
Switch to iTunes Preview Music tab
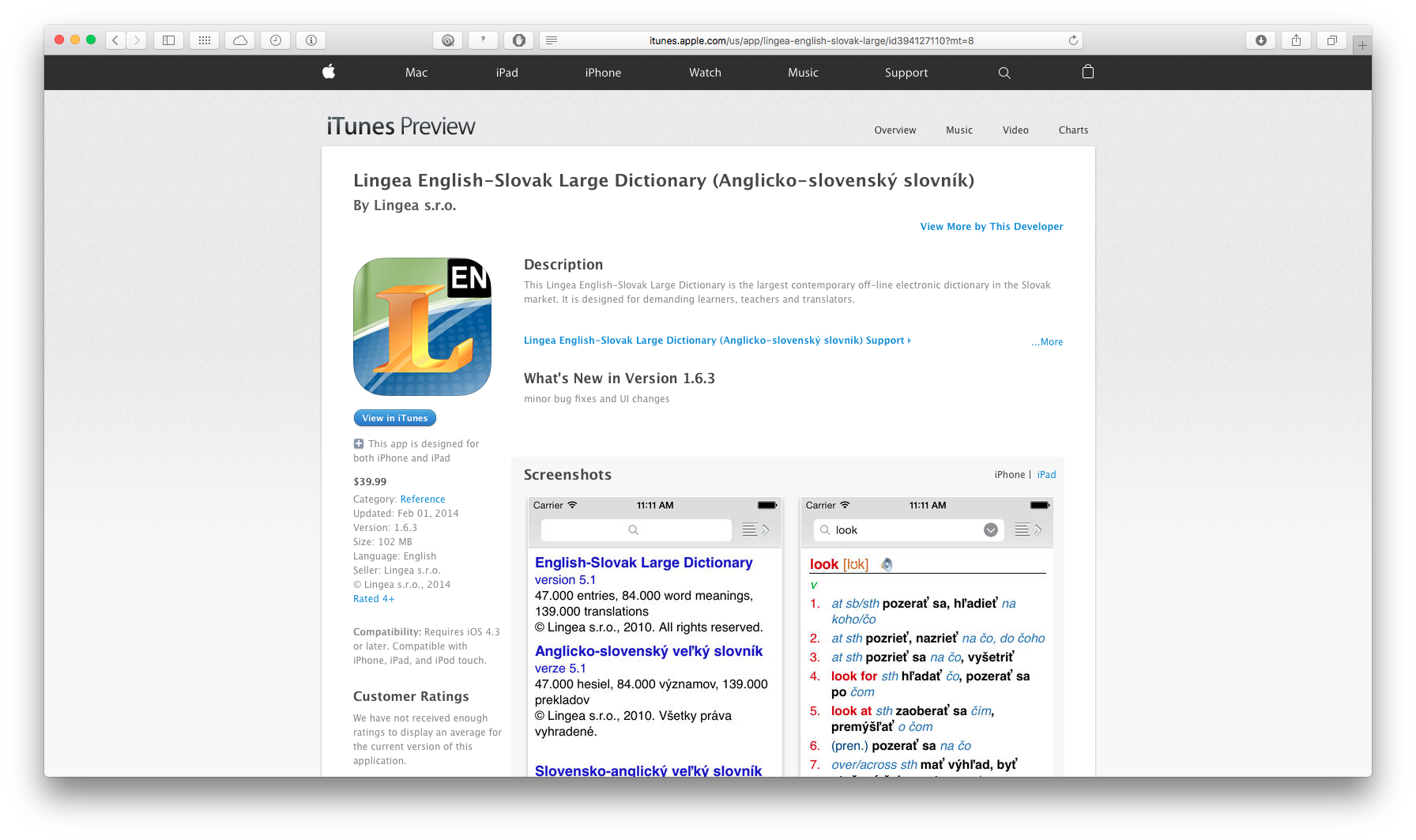click(x=959, y=130)
